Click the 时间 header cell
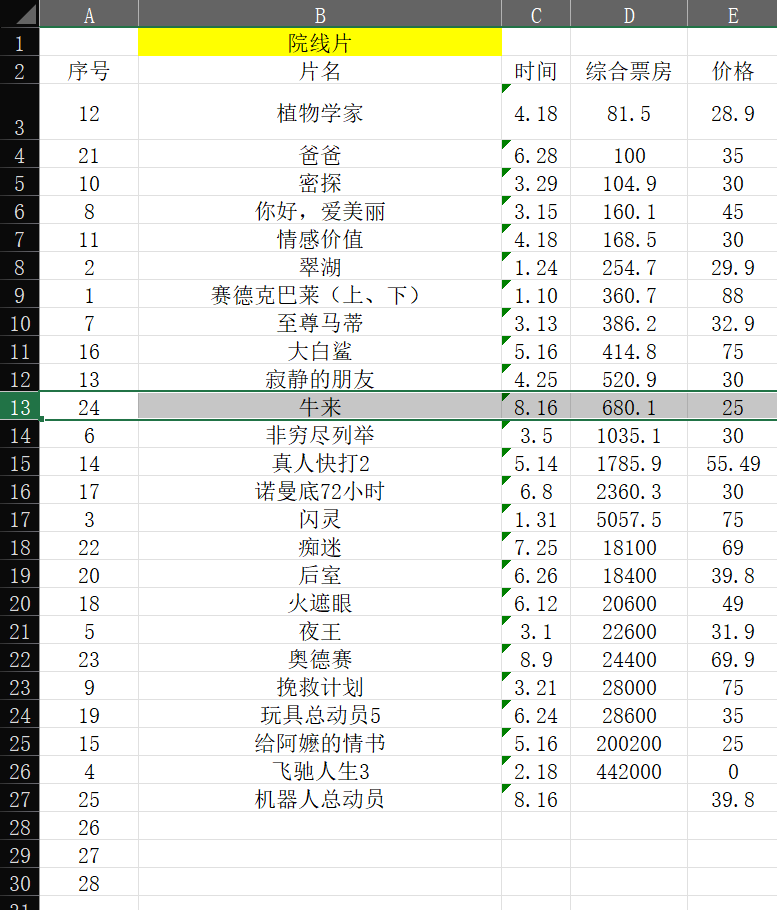777x910 pixels. (536, 71)
